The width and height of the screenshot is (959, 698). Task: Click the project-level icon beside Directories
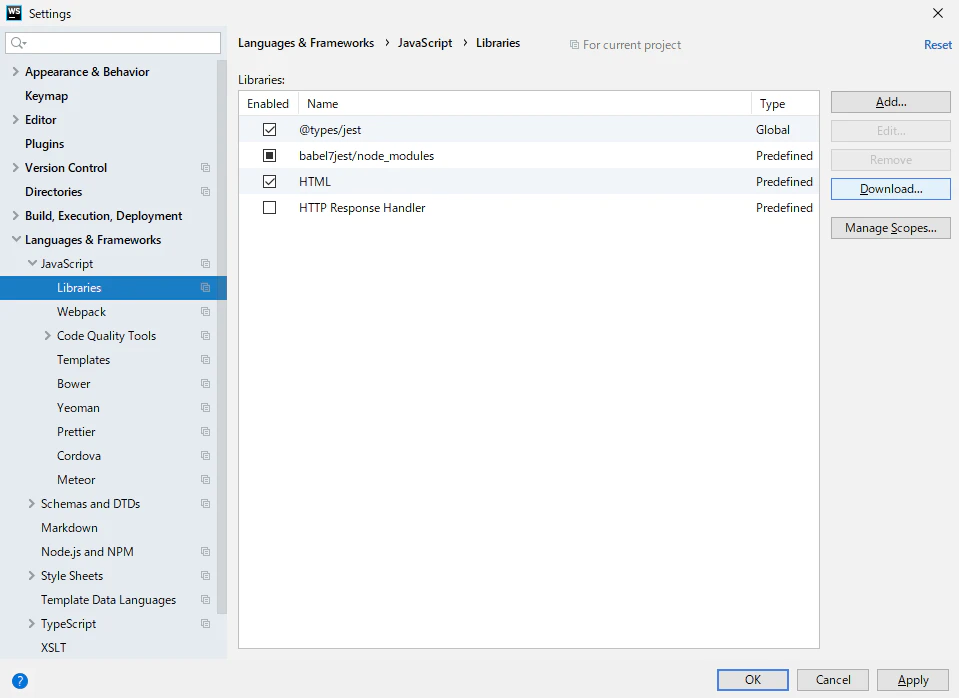point(206,191)
